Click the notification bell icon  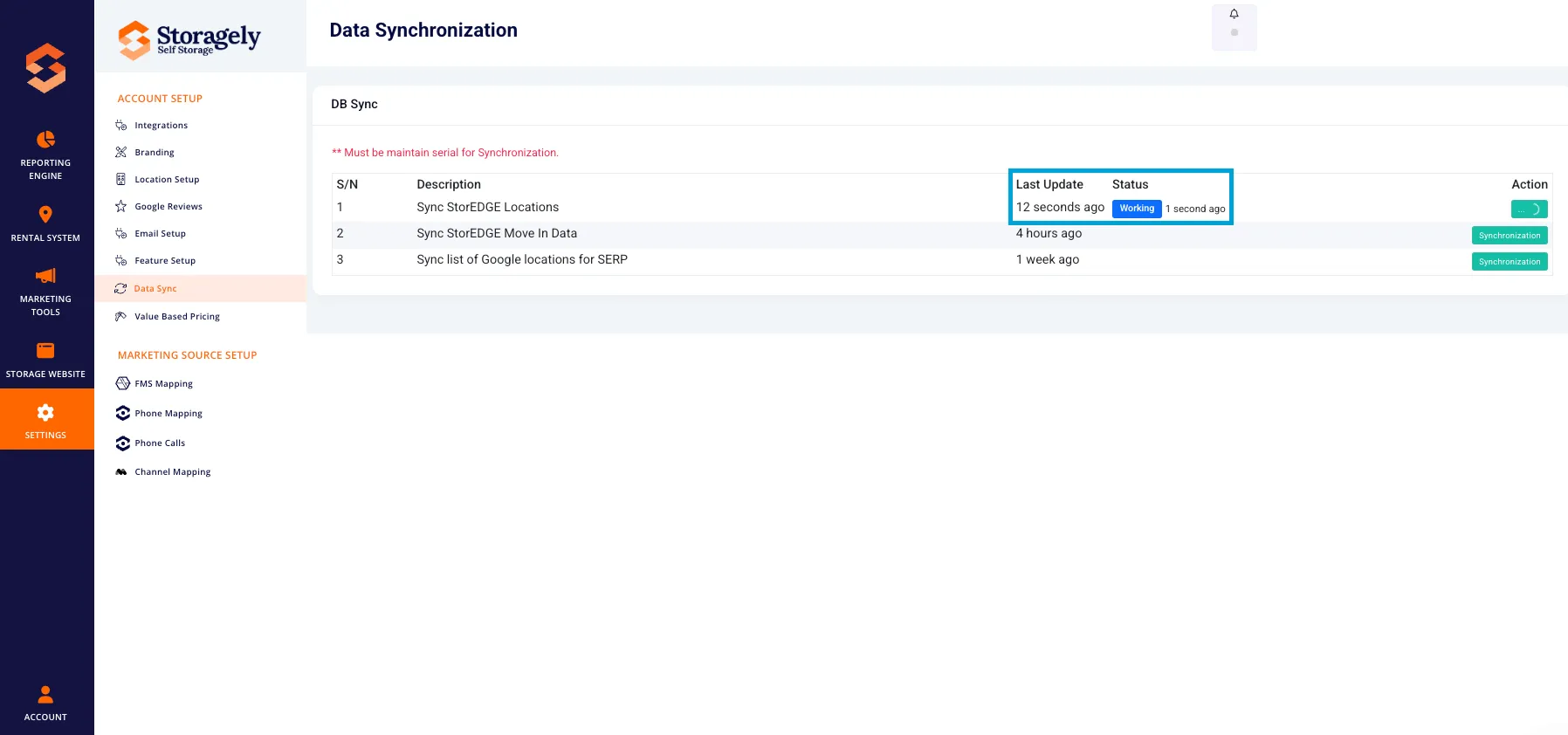point(1234,14)
